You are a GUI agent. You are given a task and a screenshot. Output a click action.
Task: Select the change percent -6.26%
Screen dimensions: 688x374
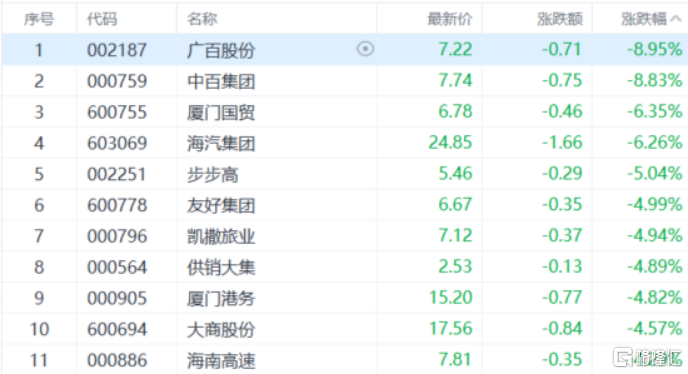pyautogui.click(x=654, y=142)
